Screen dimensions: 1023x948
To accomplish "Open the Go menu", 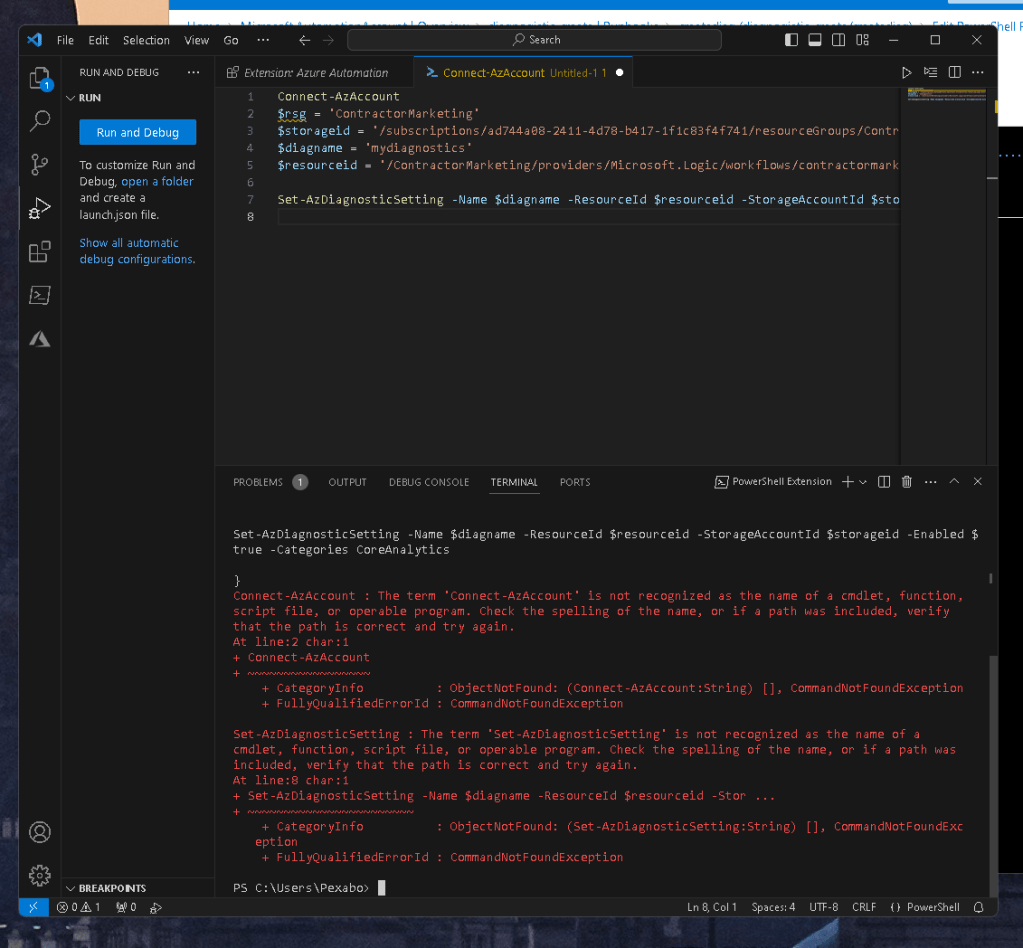I will click(231, 40).
